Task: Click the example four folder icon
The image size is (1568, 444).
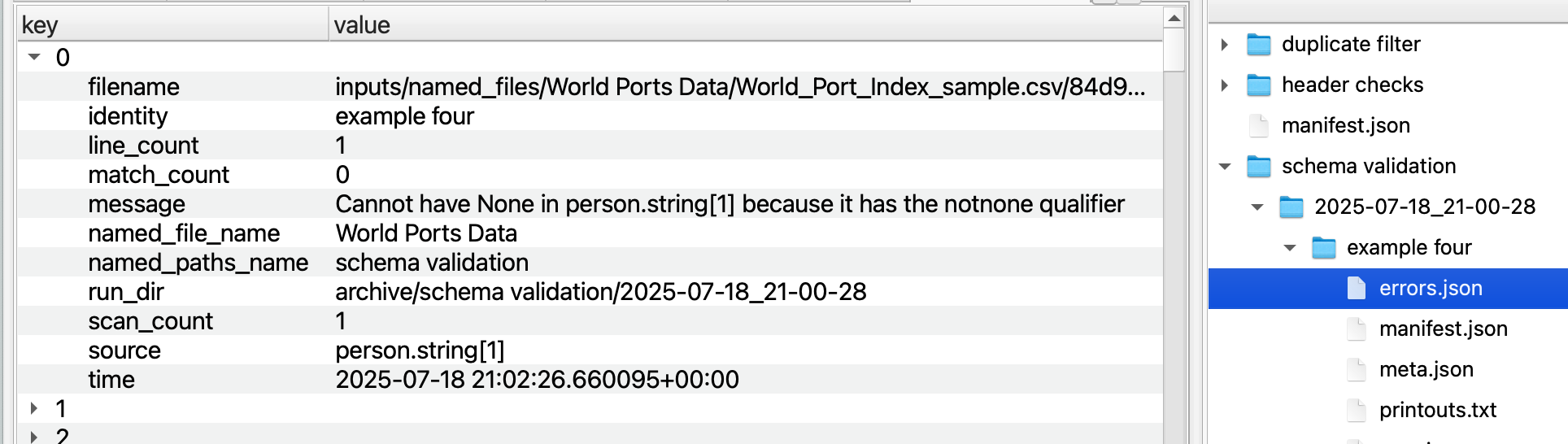Action: tap(1323, 247)
